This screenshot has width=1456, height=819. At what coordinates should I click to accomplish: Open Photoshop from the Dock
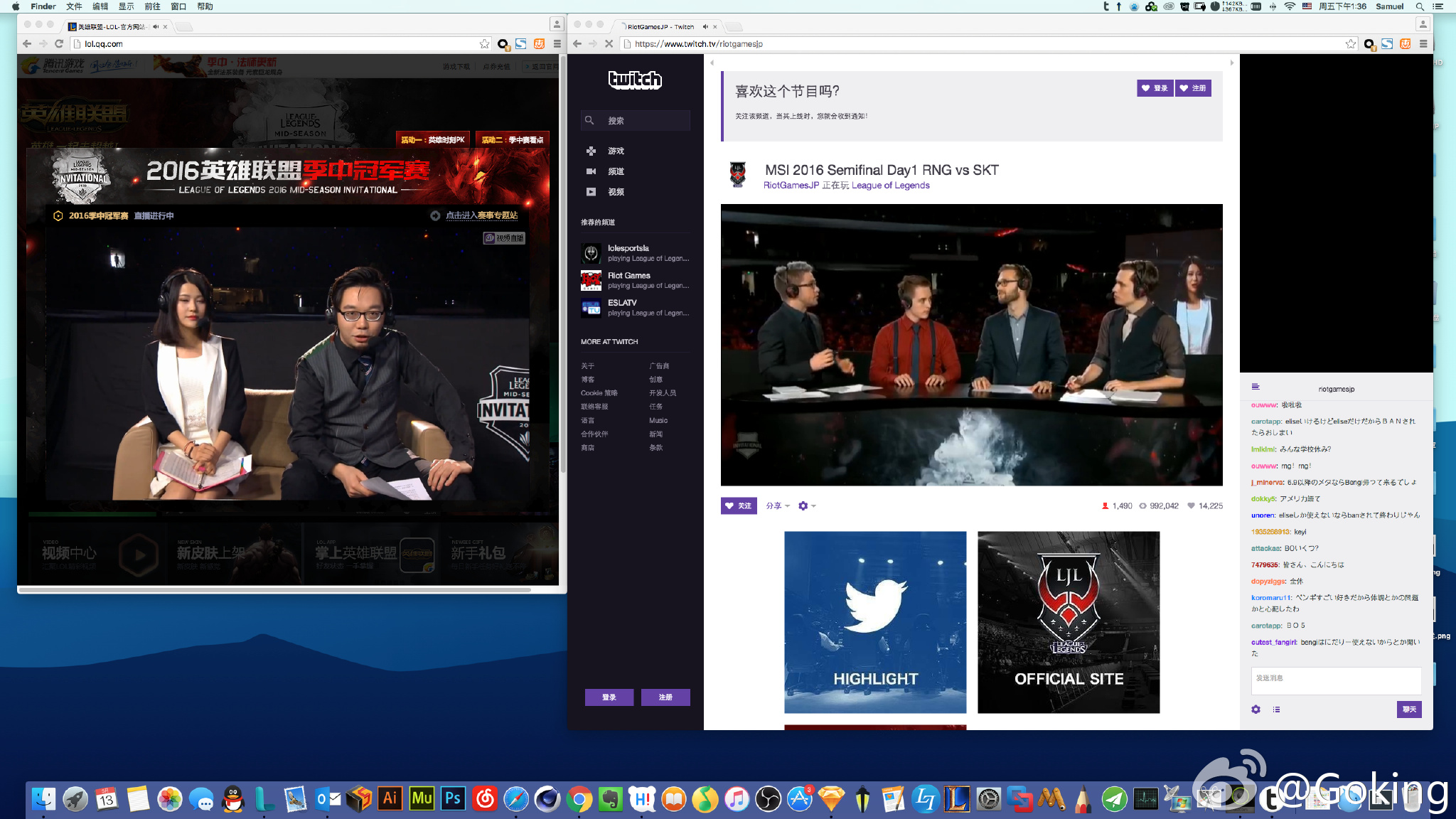[x=453, y=798]
